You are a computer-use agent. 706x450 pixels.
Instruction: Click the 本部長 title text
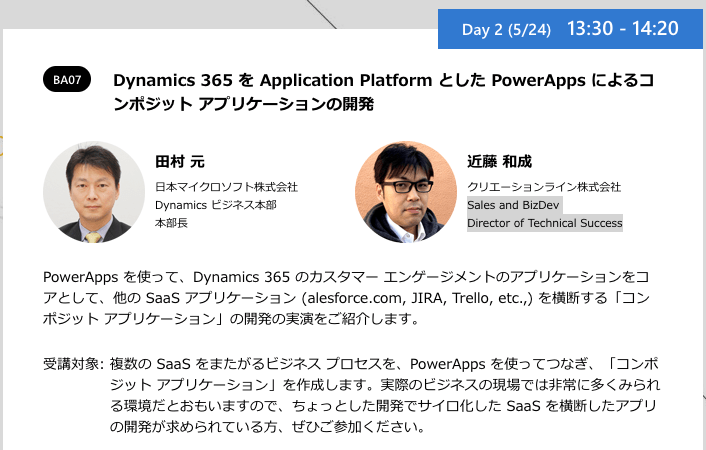pyautogui.click(x=171, y=223)
